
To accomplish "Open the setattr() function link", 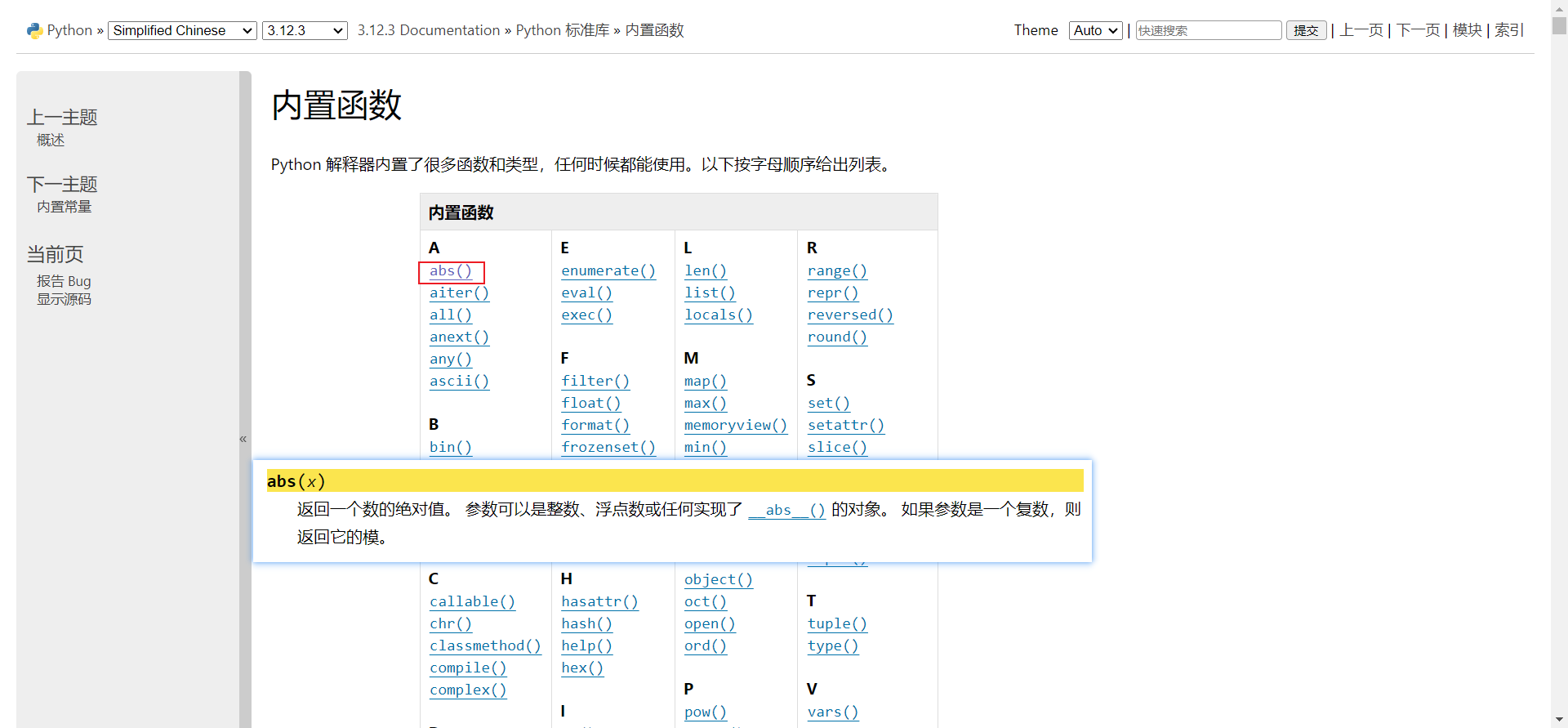I will point(846,426).
